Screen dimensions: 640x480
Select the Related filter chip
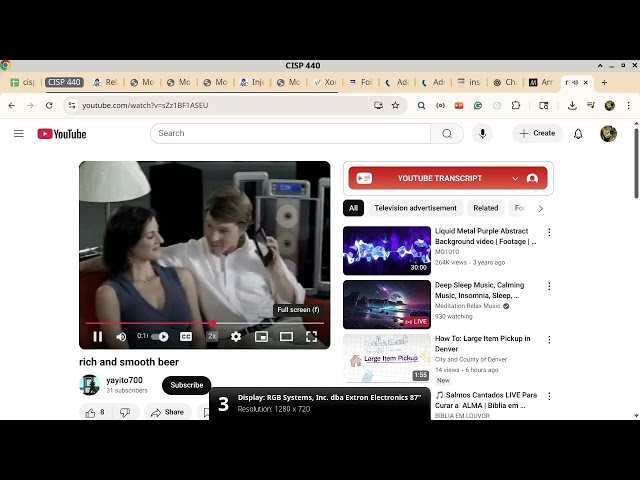[x=486, y=208]
